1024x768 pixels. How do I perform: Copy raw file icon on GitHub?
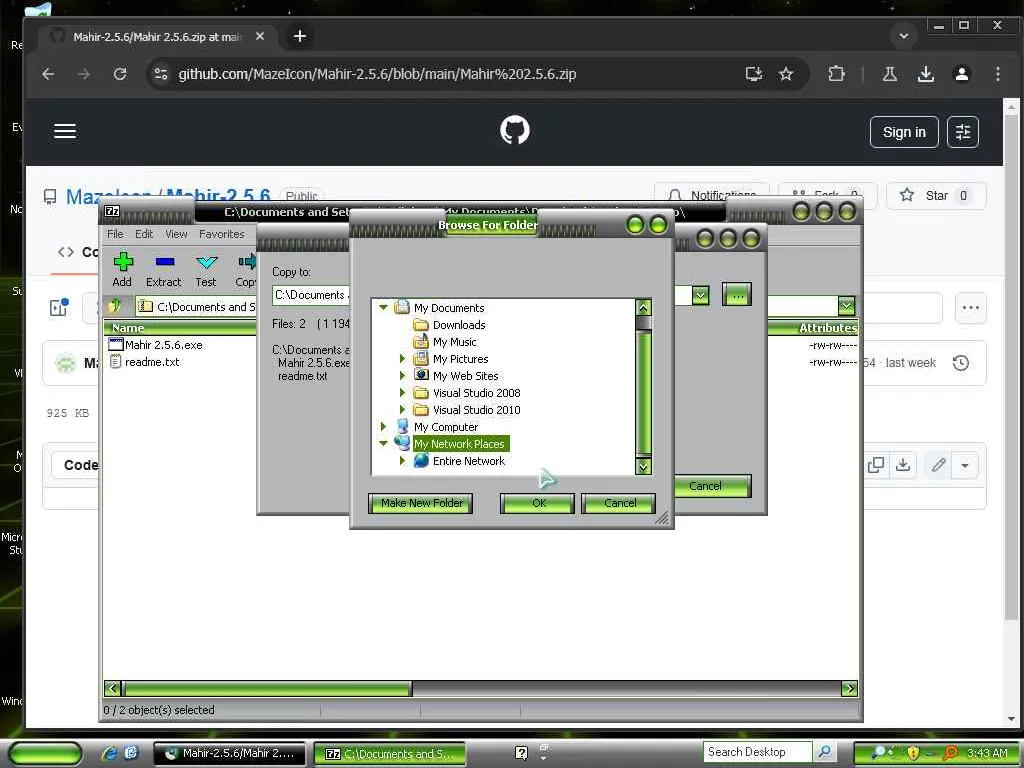pyautogui.click(x=876, y=465)
